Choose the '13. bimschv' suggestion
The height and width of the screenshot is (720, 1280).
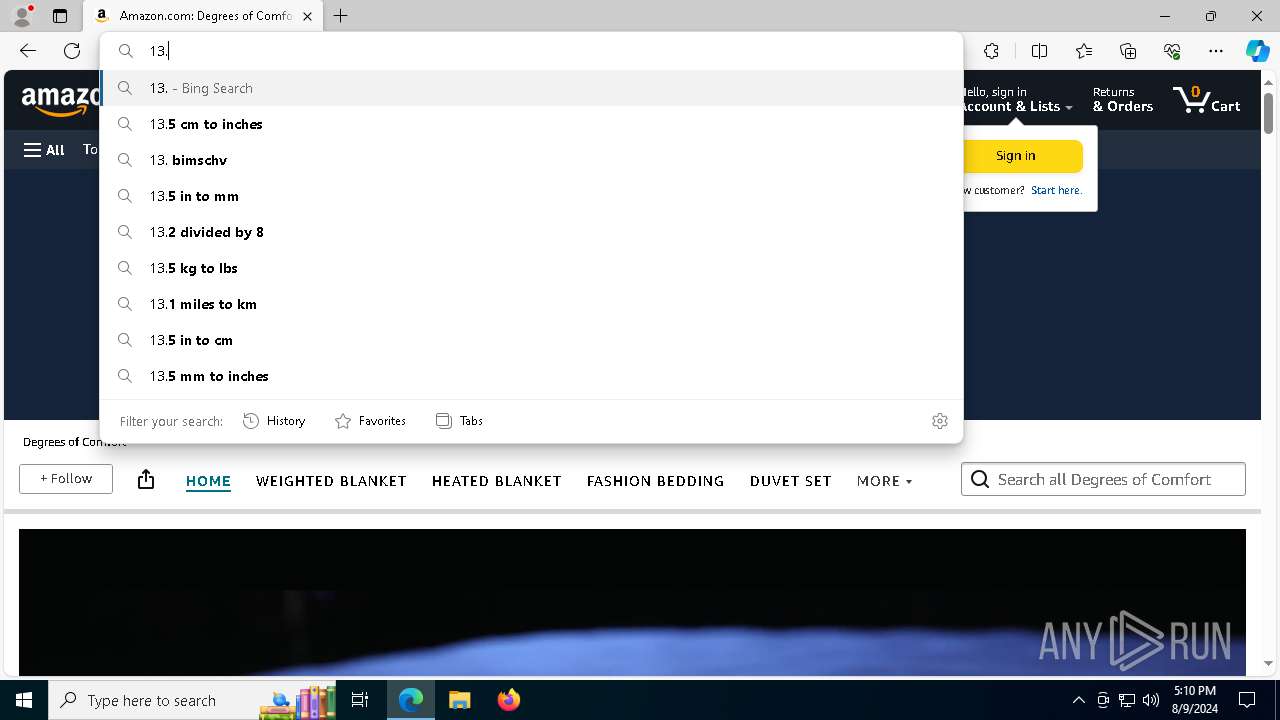531,160
